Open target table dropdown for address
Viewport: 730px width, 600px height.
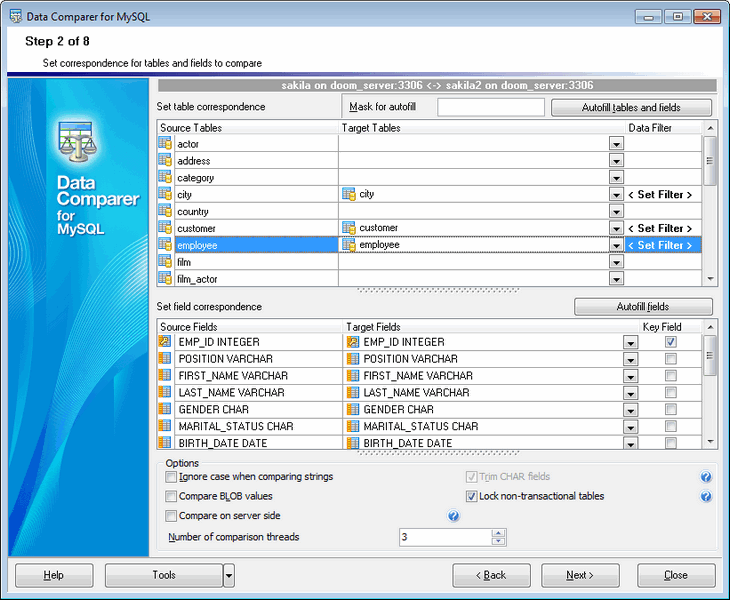coord(616,161)
